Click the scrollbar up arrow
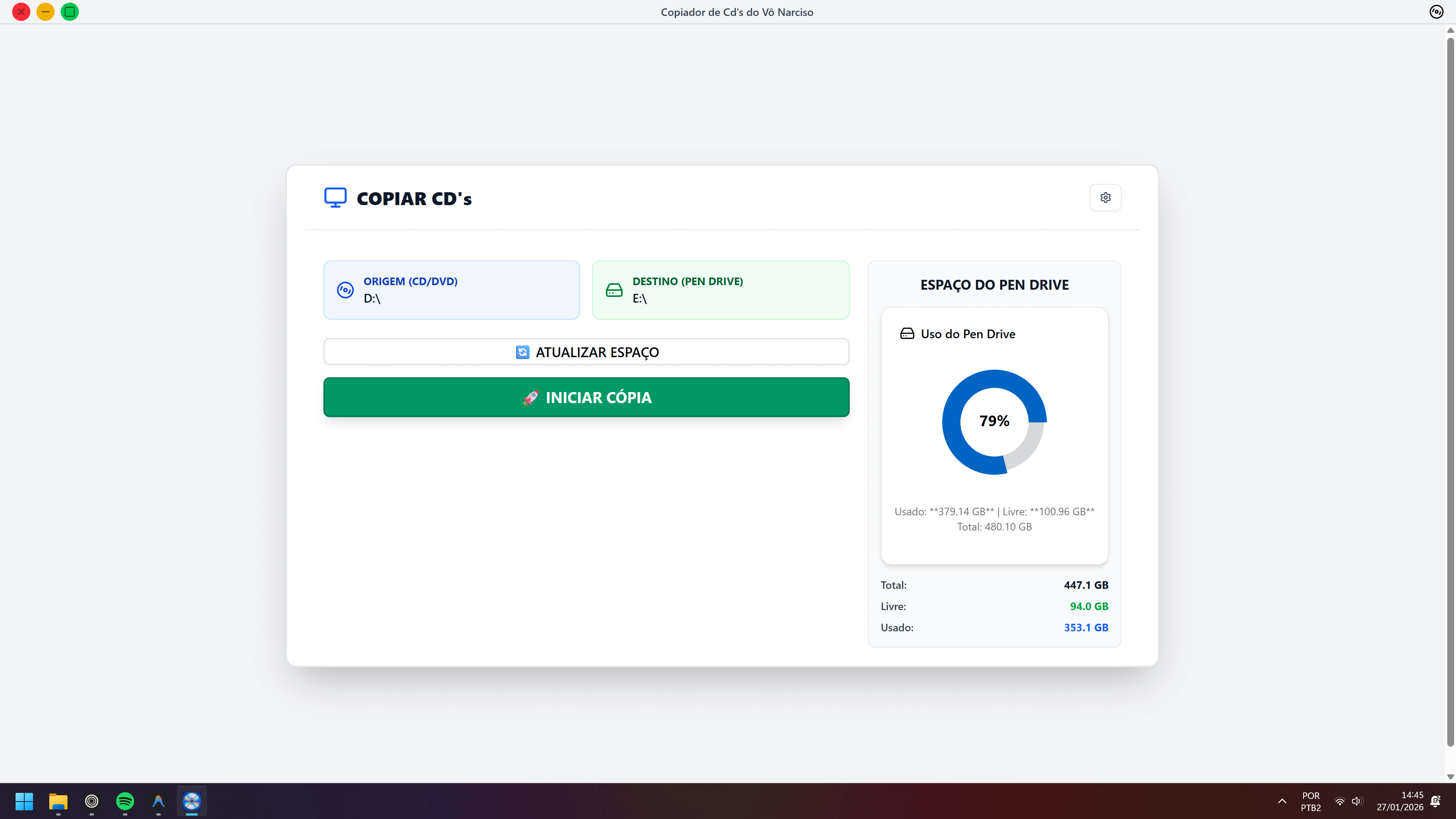 pyautogui.click(x=1450, y=30)
